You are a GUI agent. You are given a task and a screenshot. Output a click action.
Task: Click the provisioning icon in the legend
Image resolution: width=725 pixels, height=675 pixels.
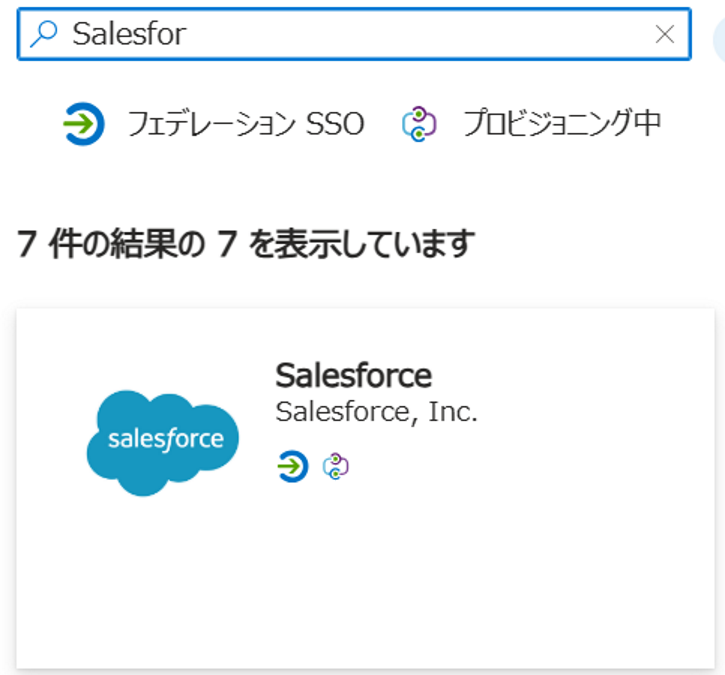420,124
